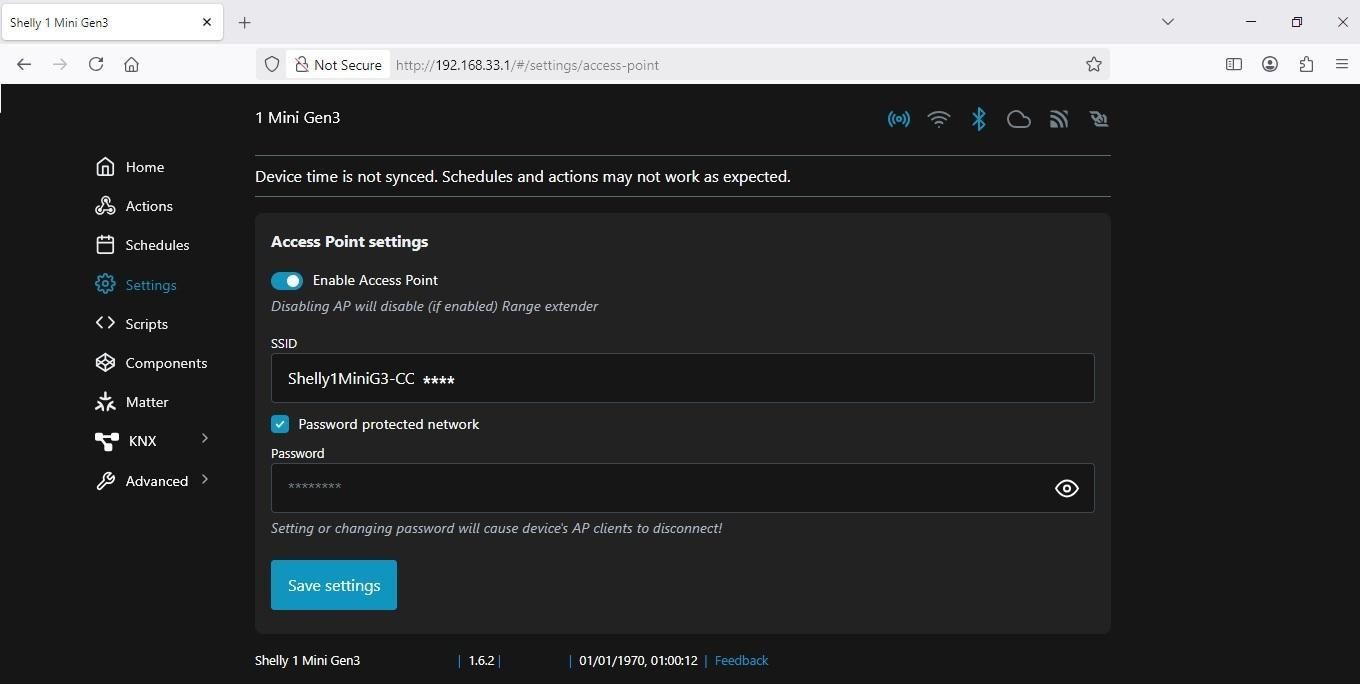Click the Access Point status icon
1360x684 pixels.
coord(899,119)
